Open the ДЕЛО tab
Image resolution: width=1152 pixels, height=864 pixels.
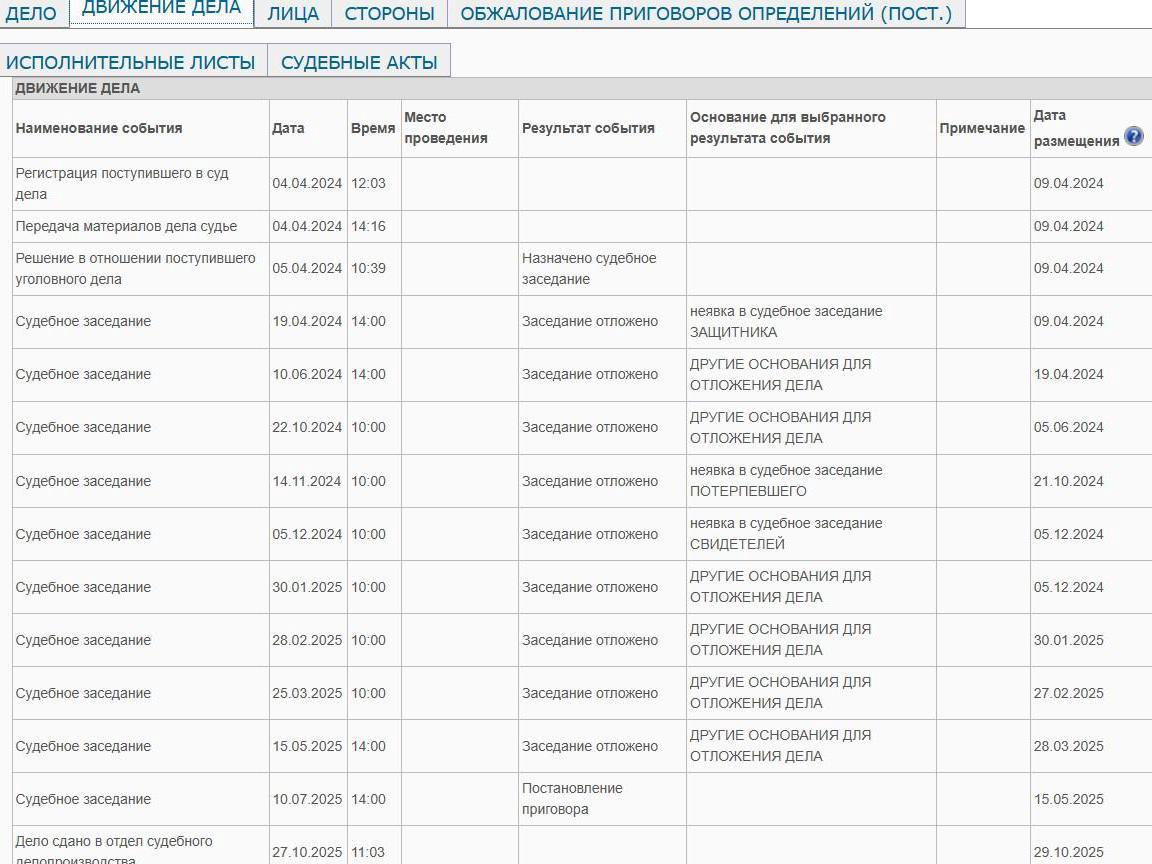(x=31, y=14)
